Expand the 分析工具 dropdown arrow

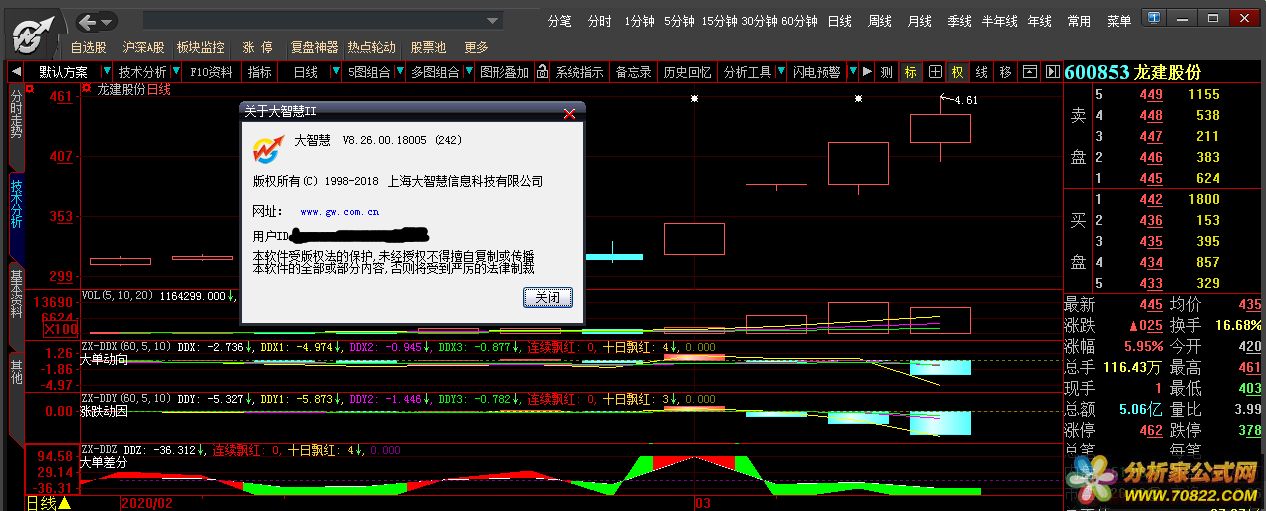click(779, 72)
